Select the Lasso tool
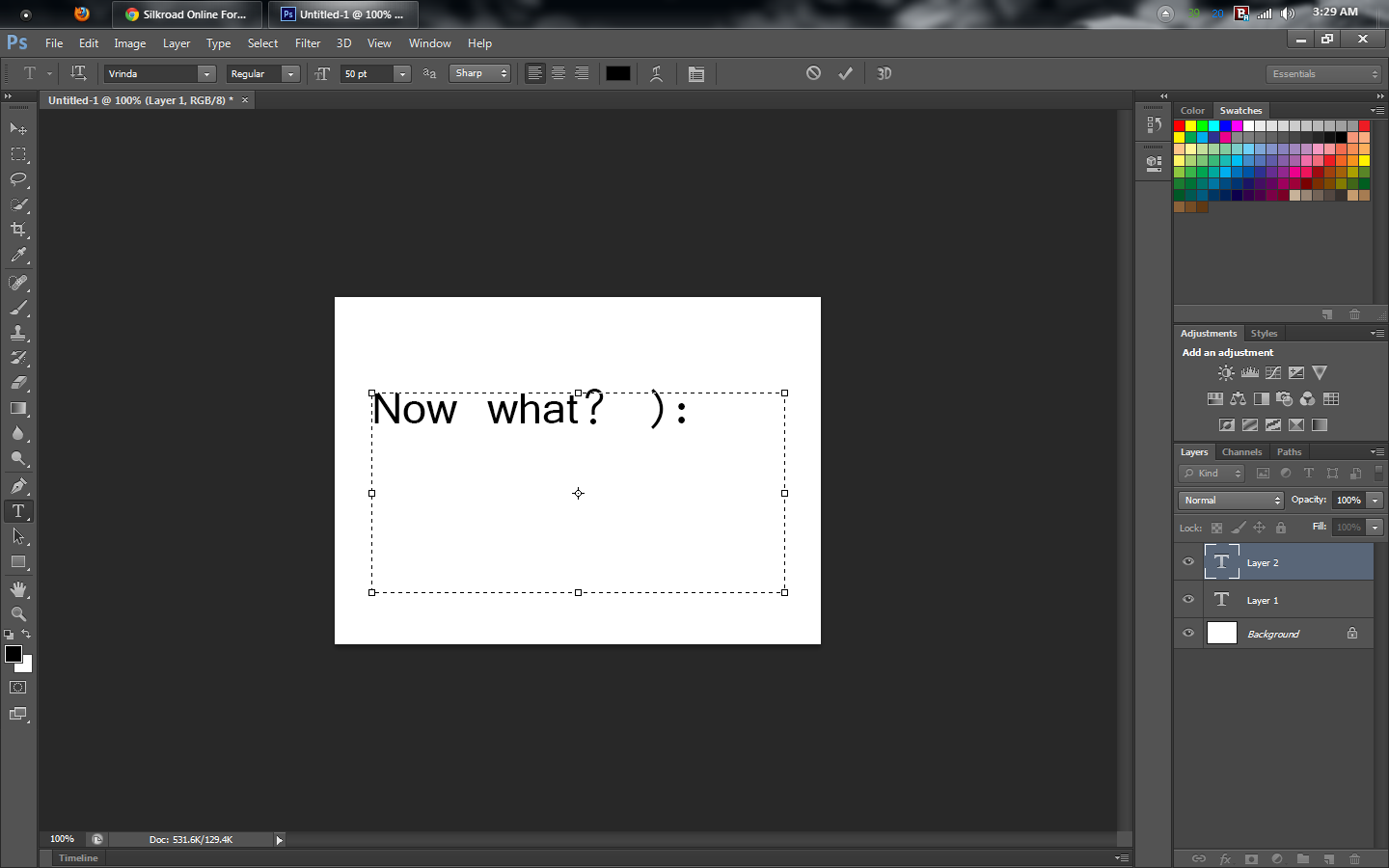This screenshot has height=868, width=1389. pos(17,179)
